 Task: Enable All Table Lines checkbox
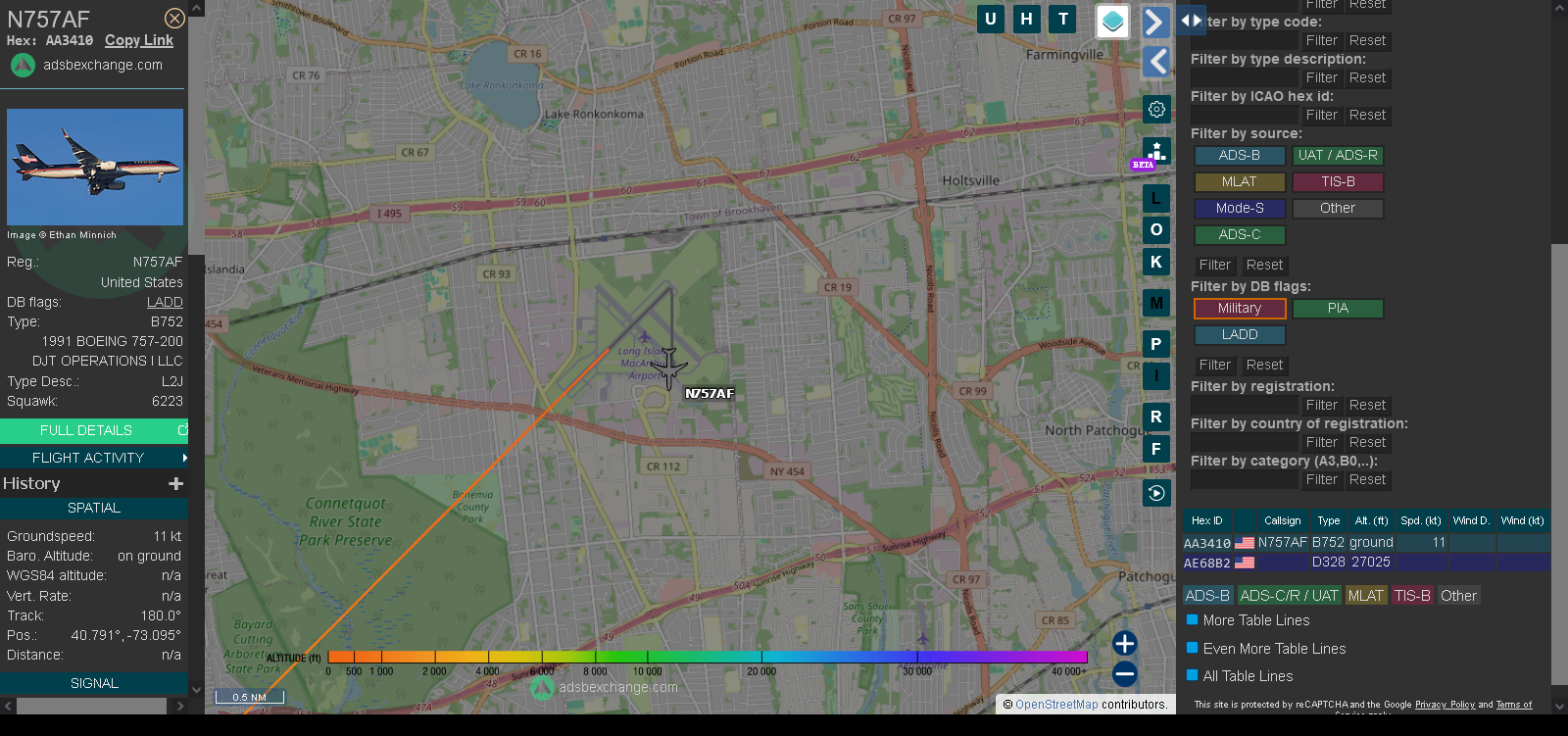pos(1193,675)
